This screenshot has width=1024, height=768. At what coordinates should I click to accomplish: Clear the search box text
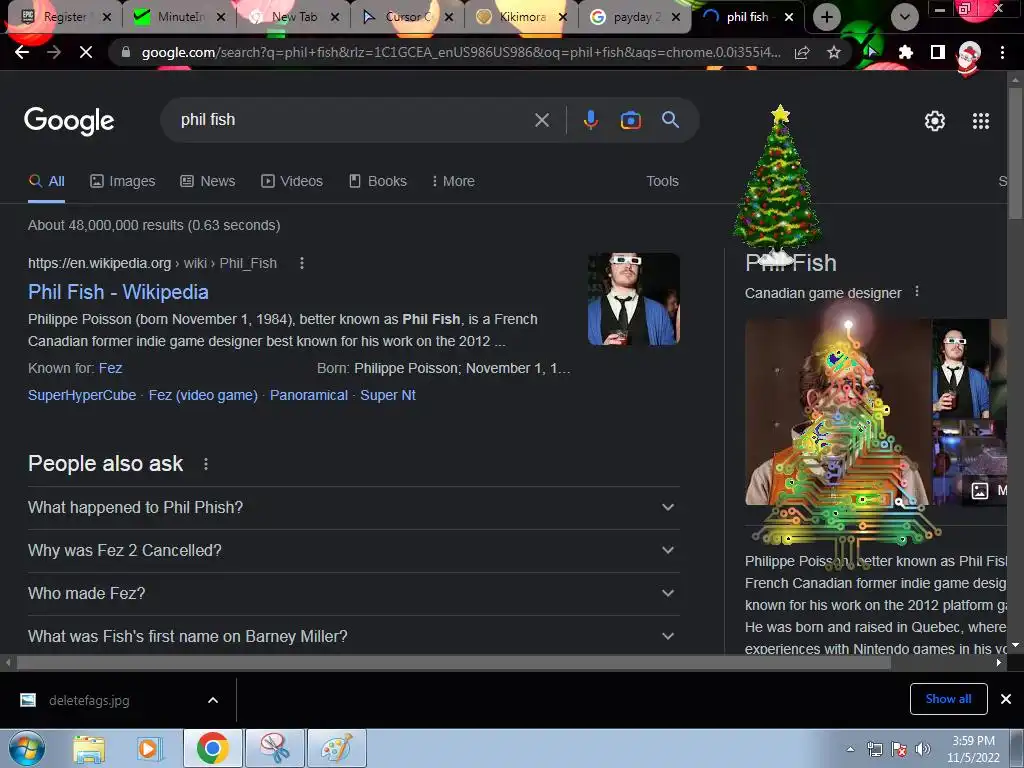tap(542, 120)
